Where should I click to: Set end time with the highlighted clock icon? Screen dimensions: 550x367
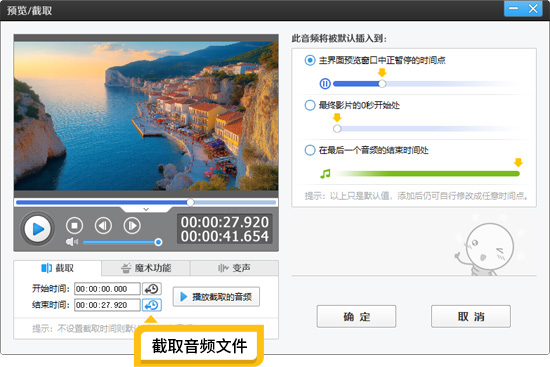coord(152,305)
